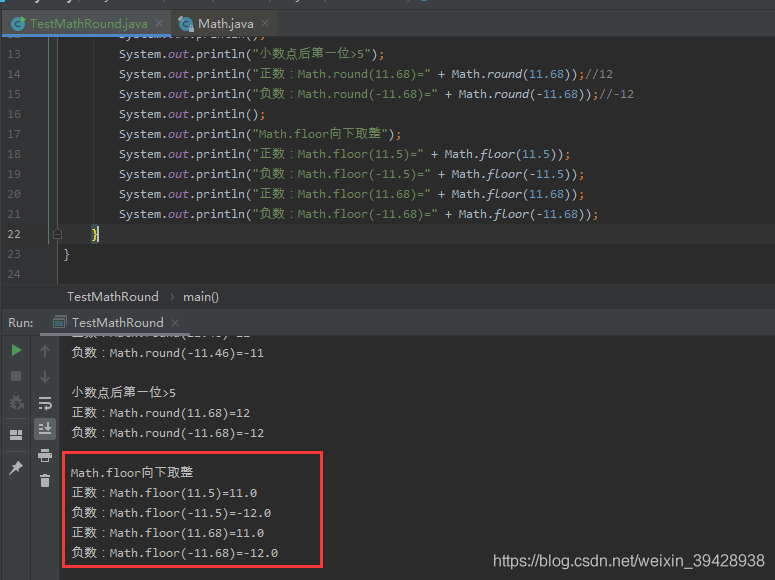This screenshot has width=775, height=580.
Task: Switch to Math.java editor tab
Action: [x=225, y=23]
